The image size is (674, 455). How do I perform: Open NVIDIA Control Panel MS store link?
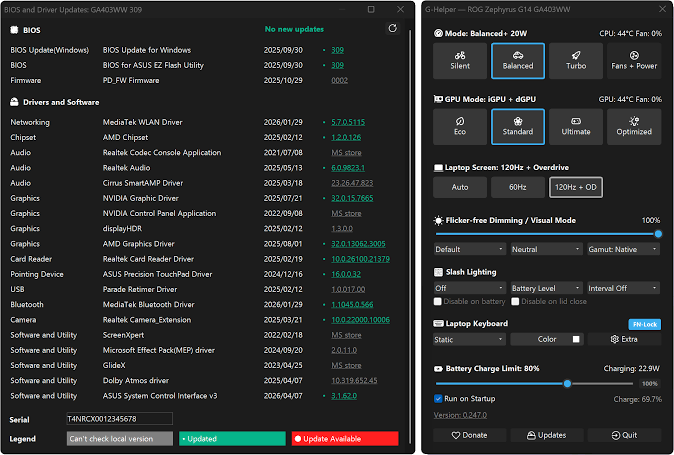tap(346, 214)
